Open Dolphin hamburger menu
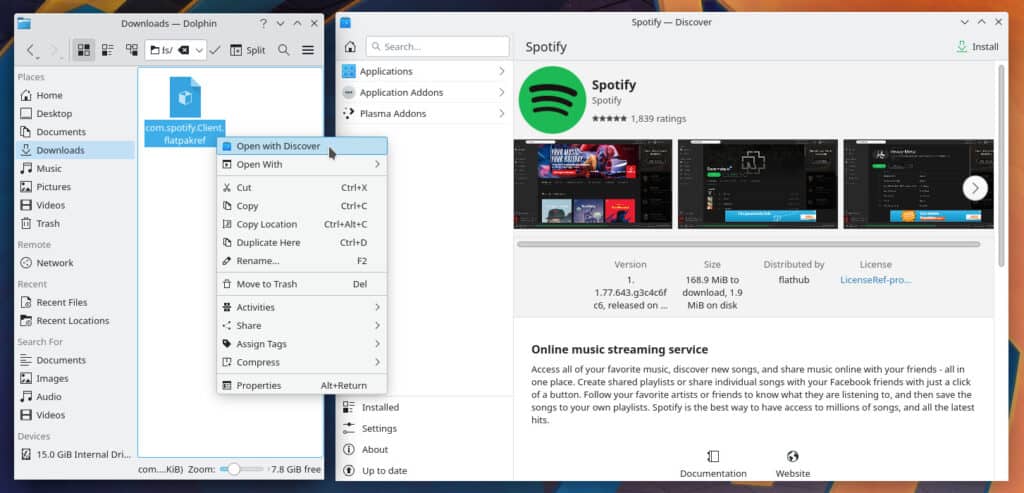 (x=308, y=50)
